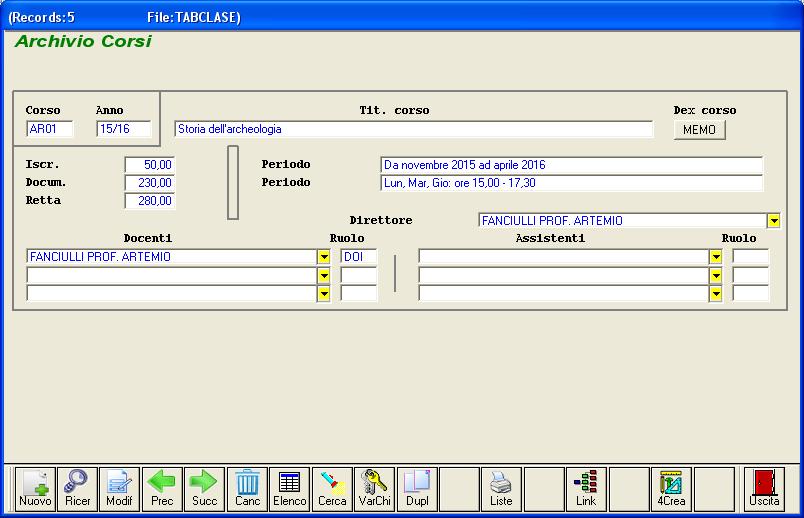Viewport: 804px width, 518px height.
Task: Click the Ruolo field containing DOI
Action: (x=358, y=256)
